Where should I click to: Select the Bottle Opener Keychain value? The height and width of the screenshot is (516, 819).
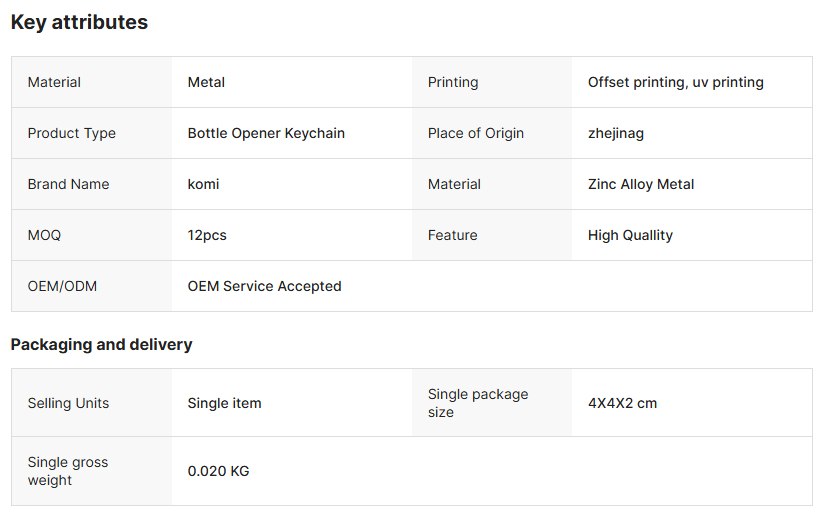(x=266, y=133)
